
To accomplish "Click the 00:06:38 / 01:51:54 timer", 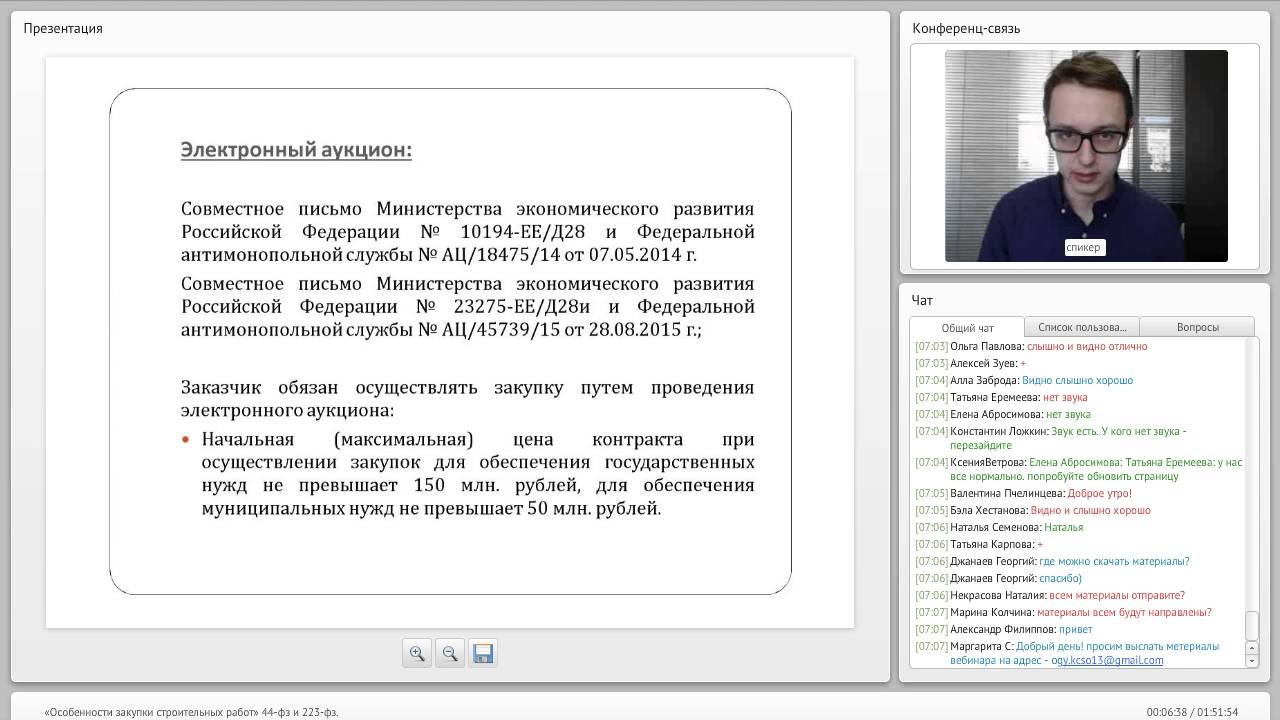I will click(x=1192, y=712).
